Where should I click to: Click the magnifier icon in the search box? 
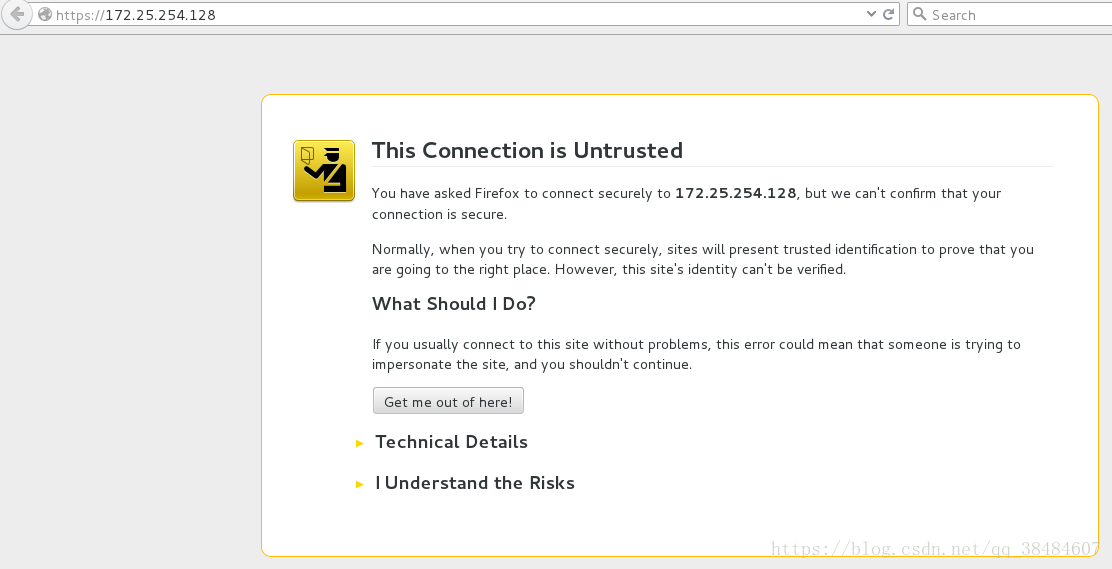pyautogui.click(x=920, y=14)
